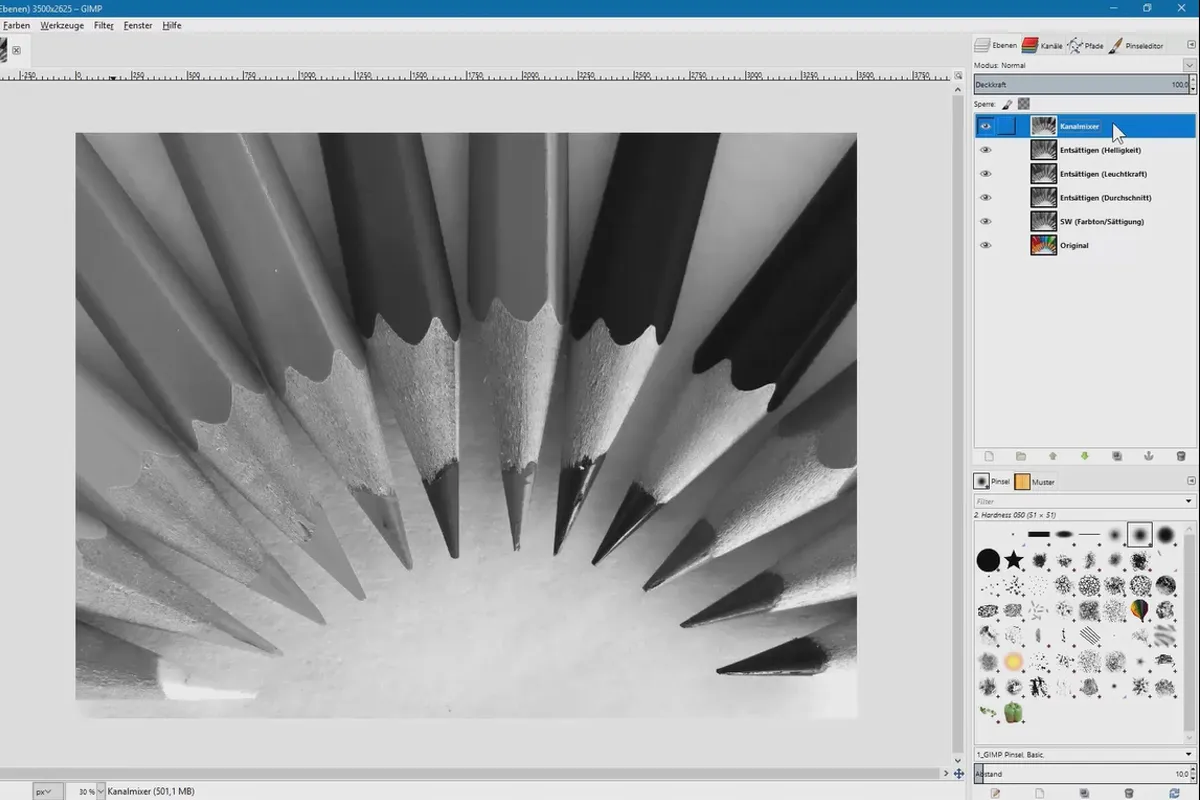The width and height of the screenshot is (1200, 800).
Task: Open the Farben menu
Action: point(16,25)
